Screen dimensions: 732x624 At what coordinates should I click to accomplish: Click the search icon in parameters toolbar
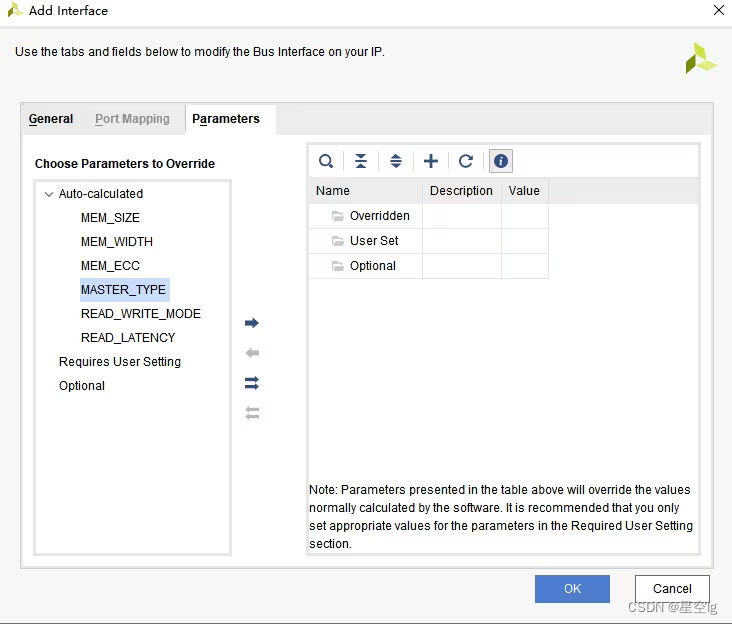coord(326,161)
